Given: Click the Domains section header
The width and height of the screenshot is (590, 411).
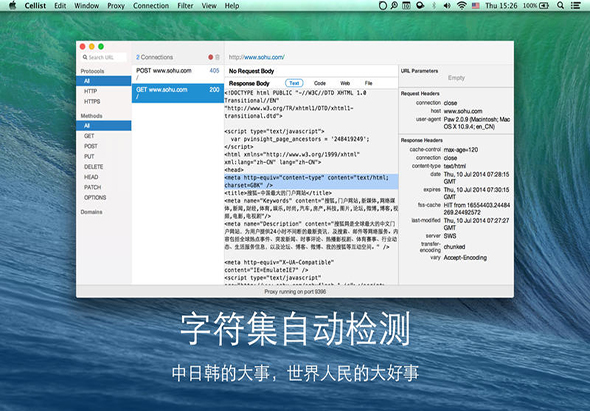Looking at the screenshot, I should pos(91,212).
